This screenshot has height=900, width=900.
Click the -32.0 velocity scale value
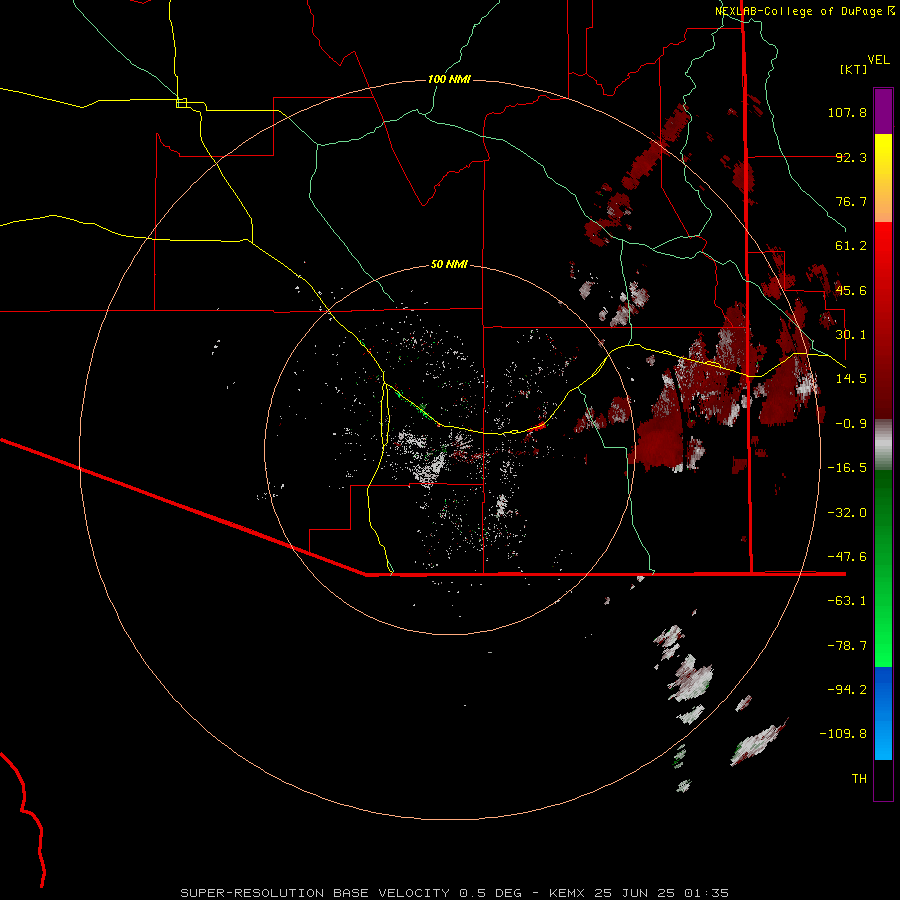click(x=847, y=513)
